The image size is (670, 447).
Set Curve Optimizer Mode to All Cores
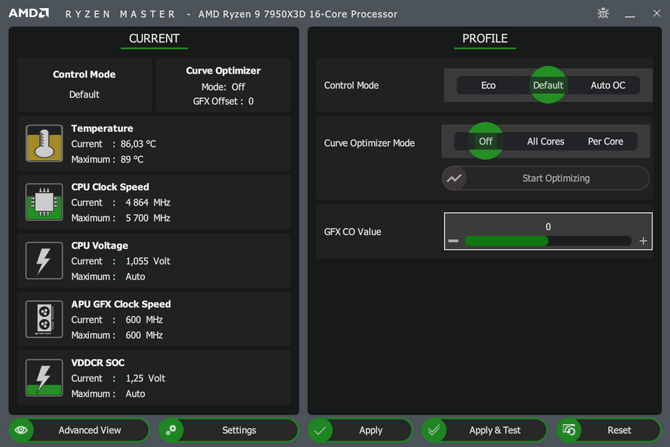point(545,141)
